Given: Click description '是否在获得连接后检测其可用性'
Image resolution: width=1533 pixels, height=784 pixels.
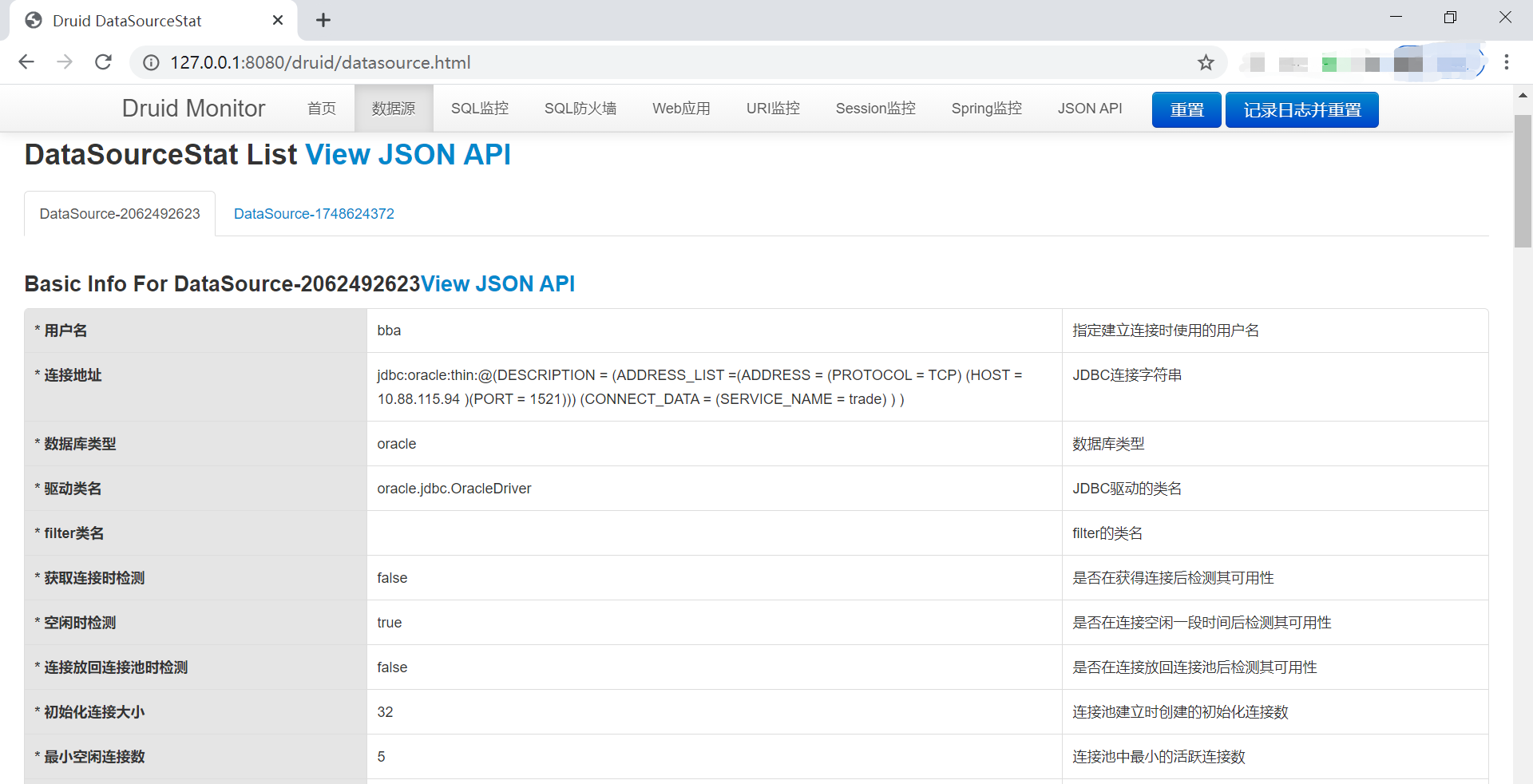Looking at the screenshot, I should coord(1173,578).
